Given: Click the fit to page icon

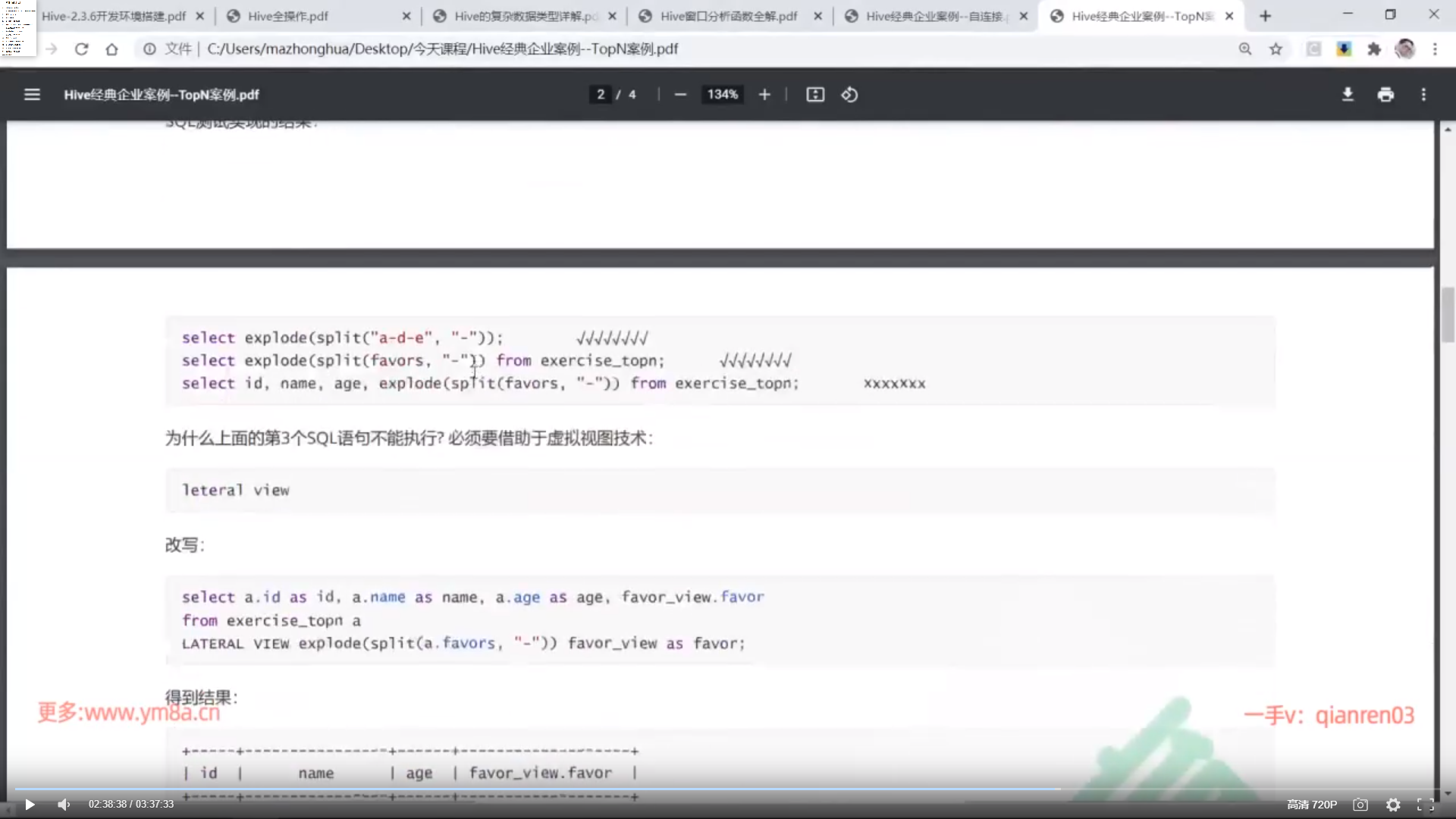Looking at the screenshot, I should click(815, 95).
